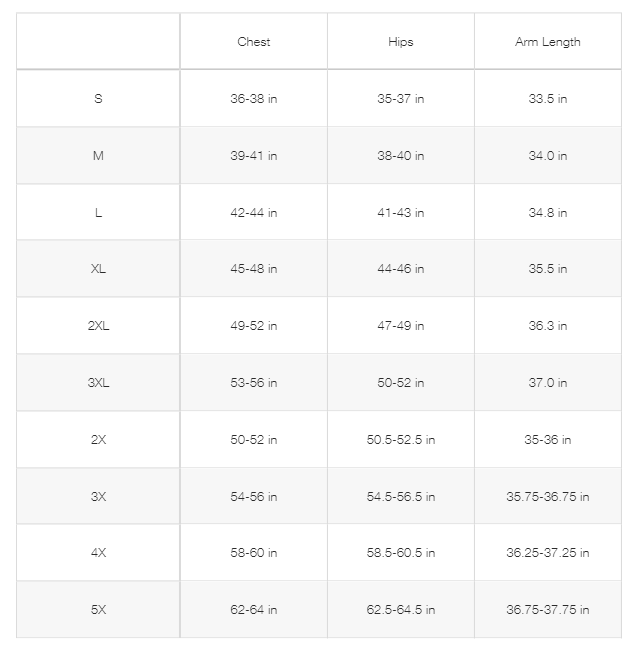Click the Hips column header
637x651 pixels.
[x=400, y=42]
